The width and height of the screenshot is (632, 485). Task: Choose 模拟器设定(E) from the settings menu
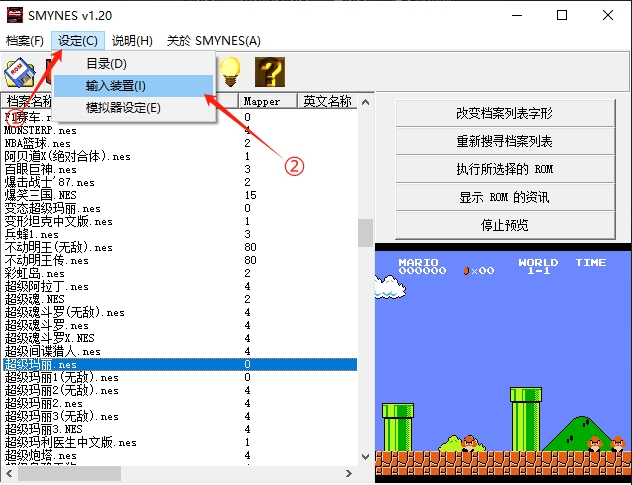133,108
